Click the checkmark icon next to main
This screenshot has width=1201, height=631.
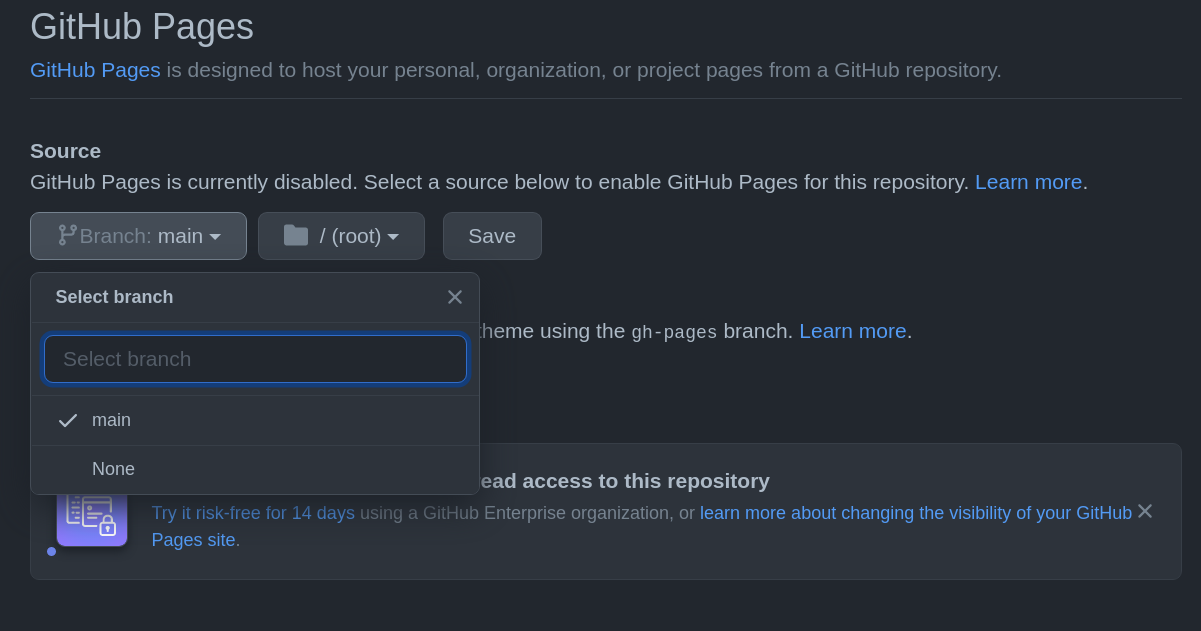coord(68,420)
